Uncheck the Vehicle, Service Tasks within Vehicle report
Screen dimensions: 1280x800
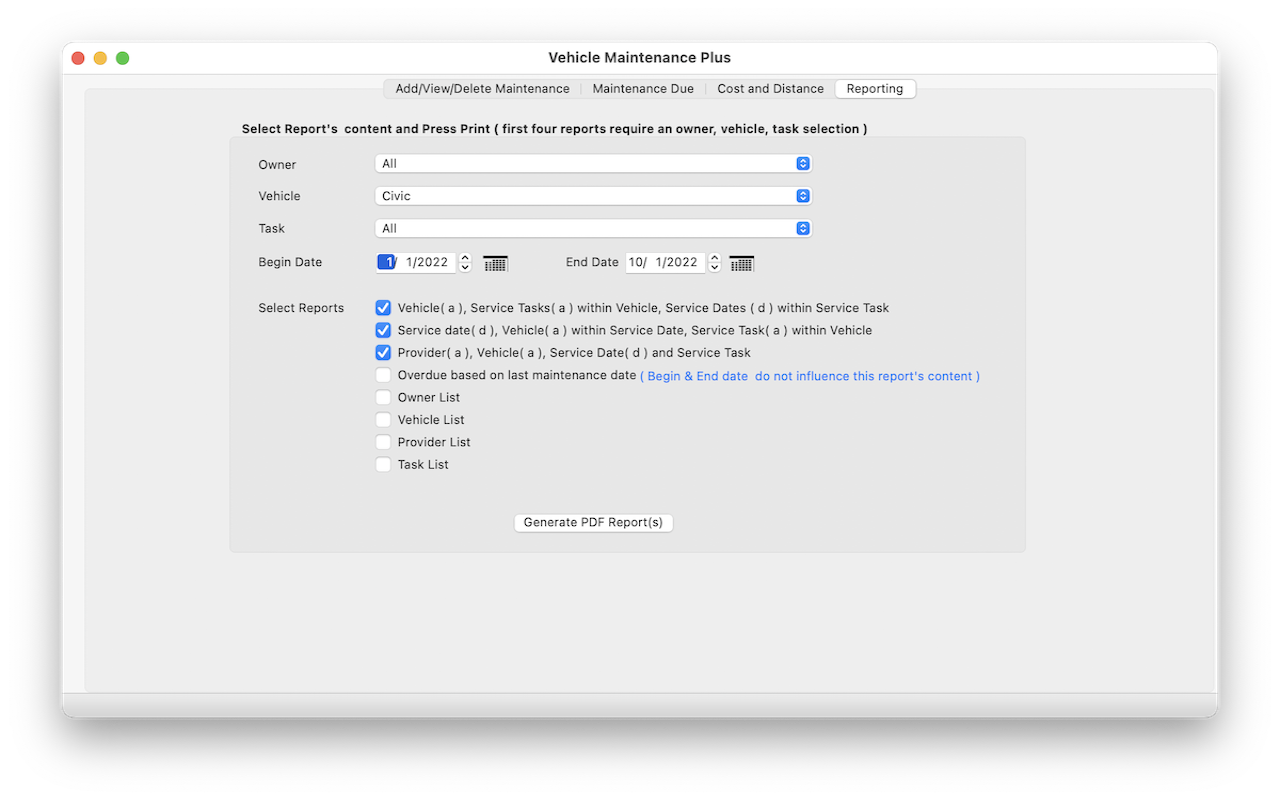tap(383, 308)
